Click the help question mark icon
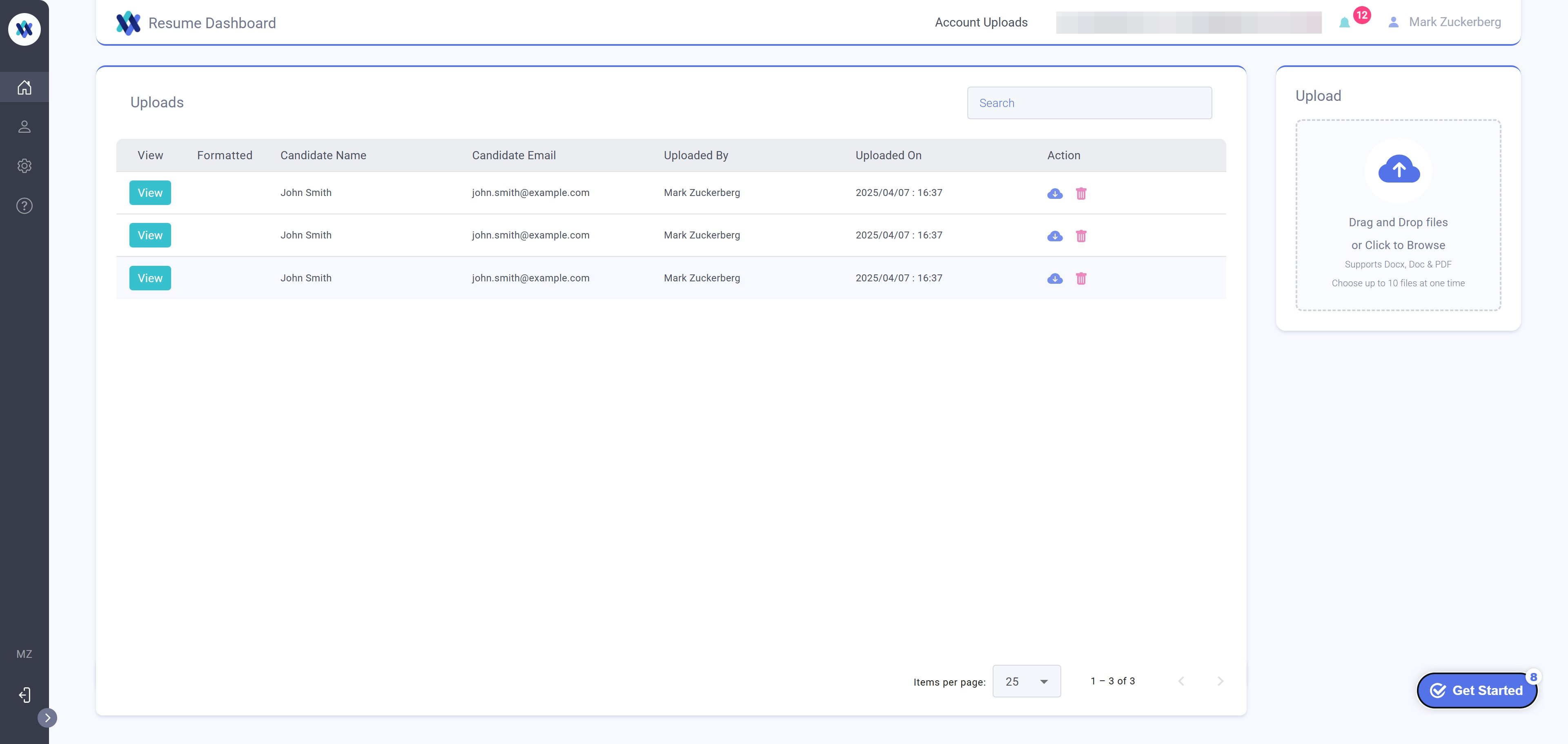 24,206
